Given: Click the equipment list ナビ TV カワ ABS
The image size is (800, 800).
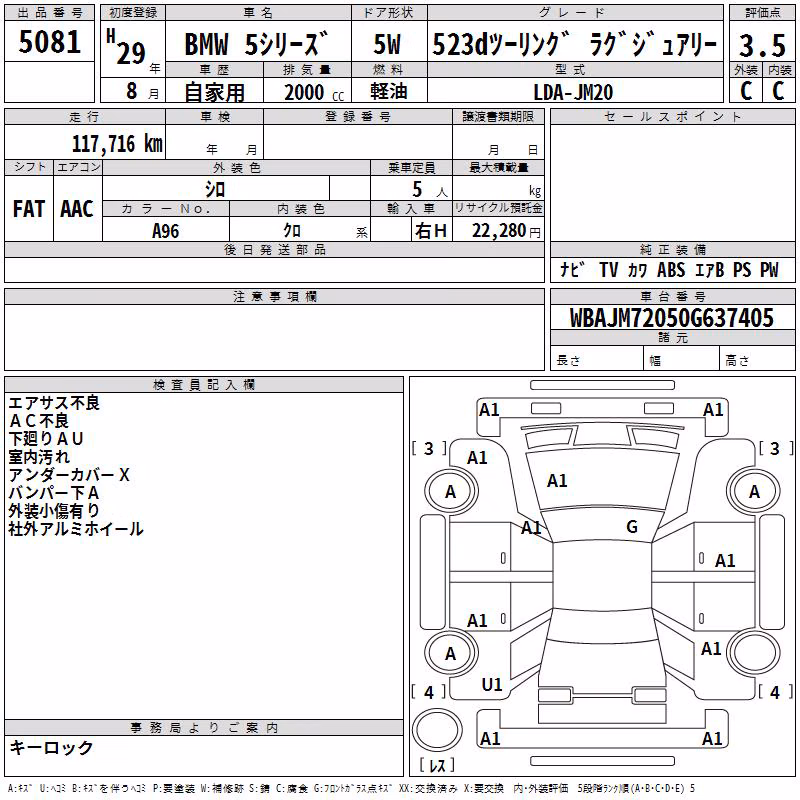Looking at the screenshot, I should click(x=622, y=269).
